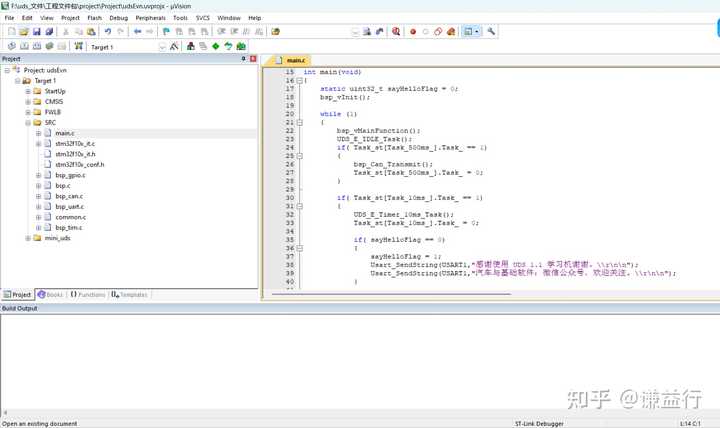Open the Peripherals menu
The width and height of the screenshot is (720, 428).
click(x=151, y=18)
